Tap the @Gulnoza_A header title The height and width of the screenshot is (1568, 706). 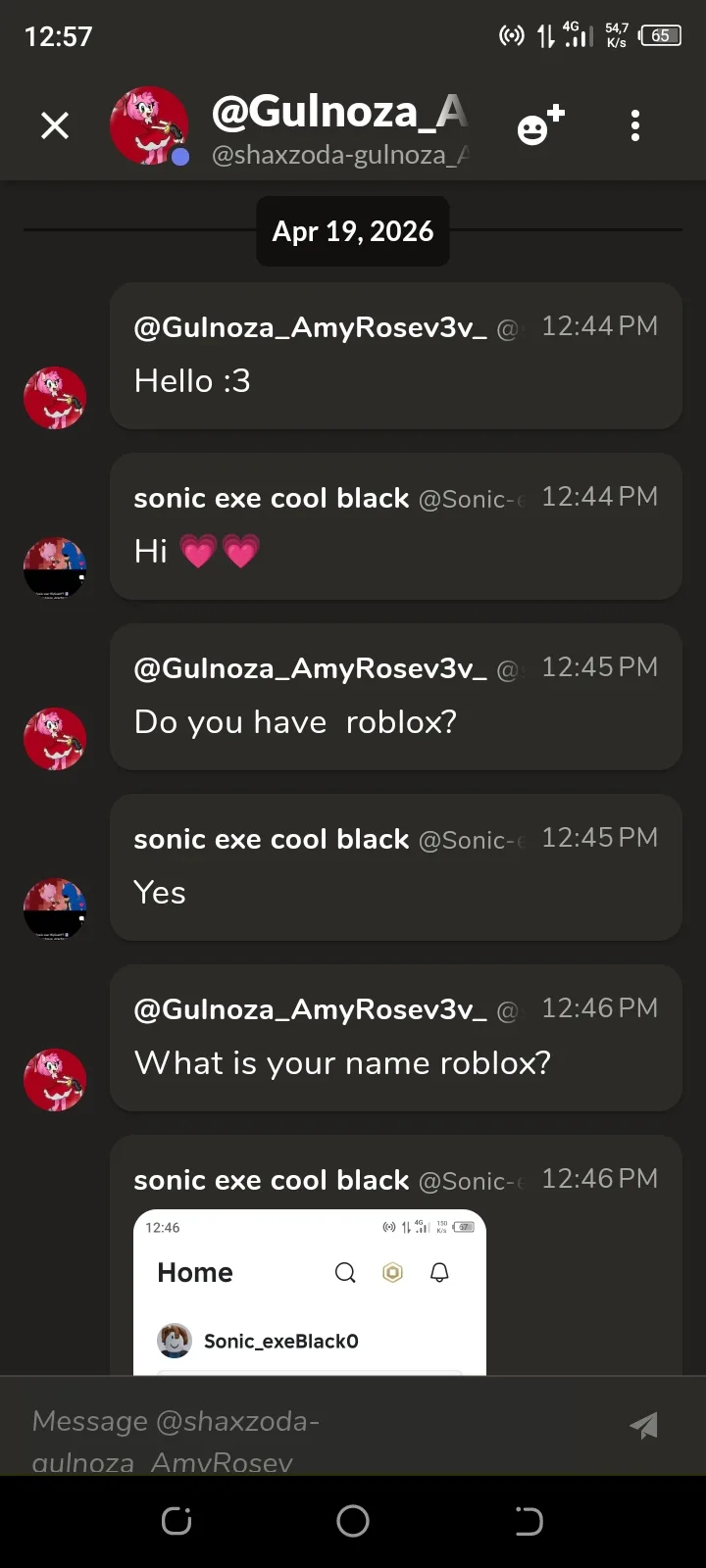click(339, 112)
